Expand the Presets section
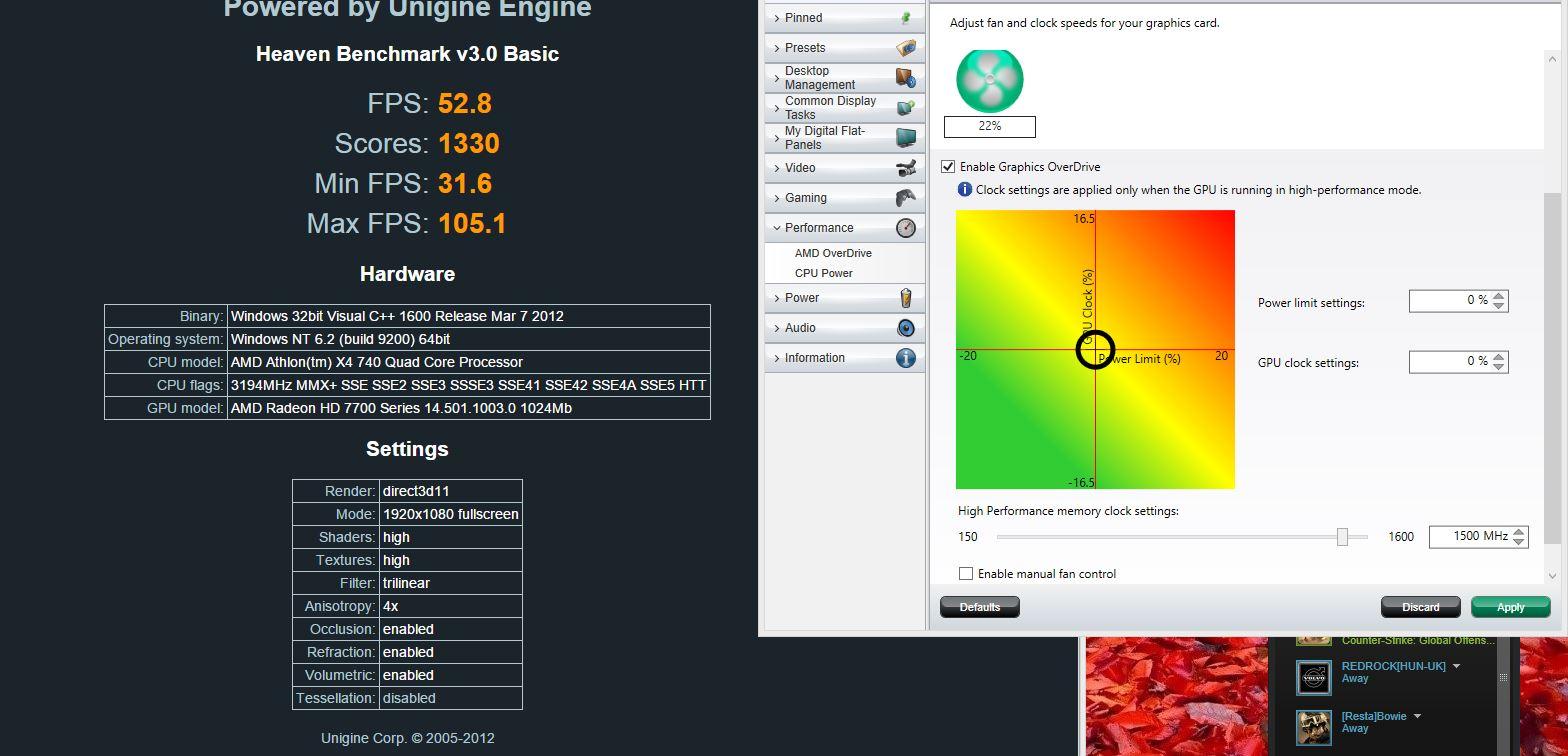This screenshot has height=756, width=1568. 777,48
